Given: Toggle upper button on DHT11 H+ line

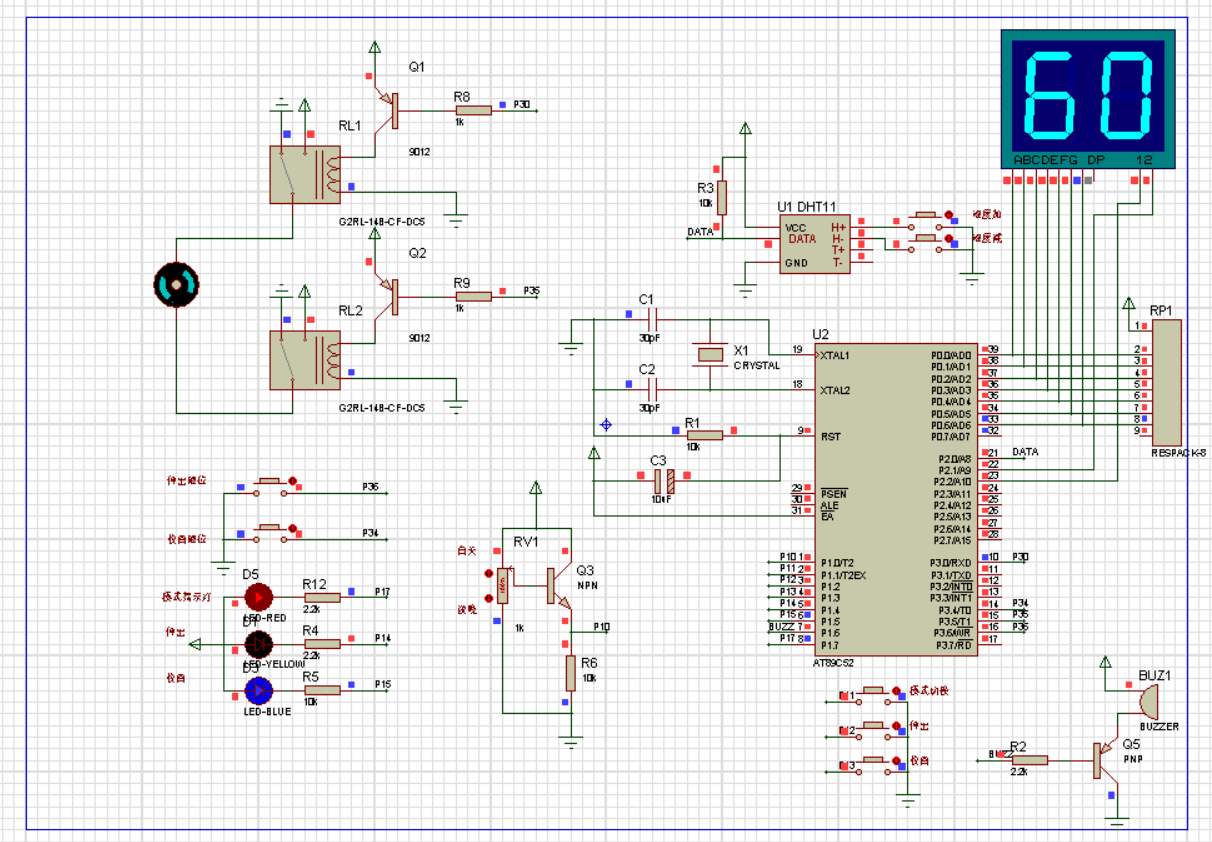Looking at the screenshot, I should coord(925,221).
